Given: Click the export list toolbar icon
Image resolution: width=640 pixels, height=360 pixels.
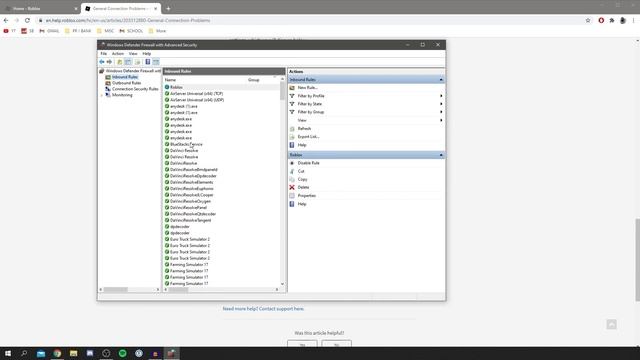Looking at the screenshot, I should tap(138, 62).
